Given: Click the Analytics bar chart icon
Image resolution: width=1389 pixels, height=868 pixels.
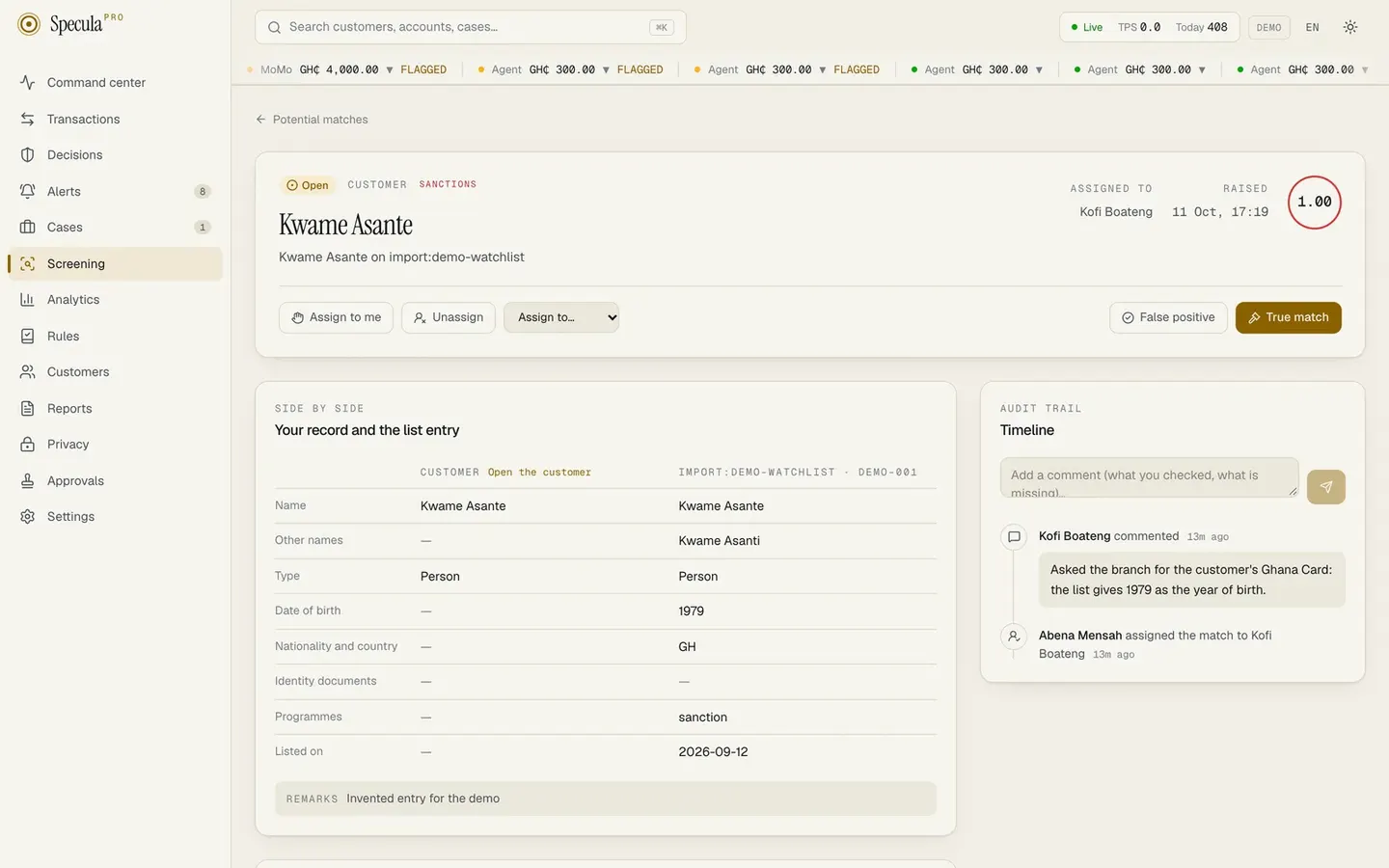Looking at the screenshot, I should pyautogui.click(x=27, y=300).
